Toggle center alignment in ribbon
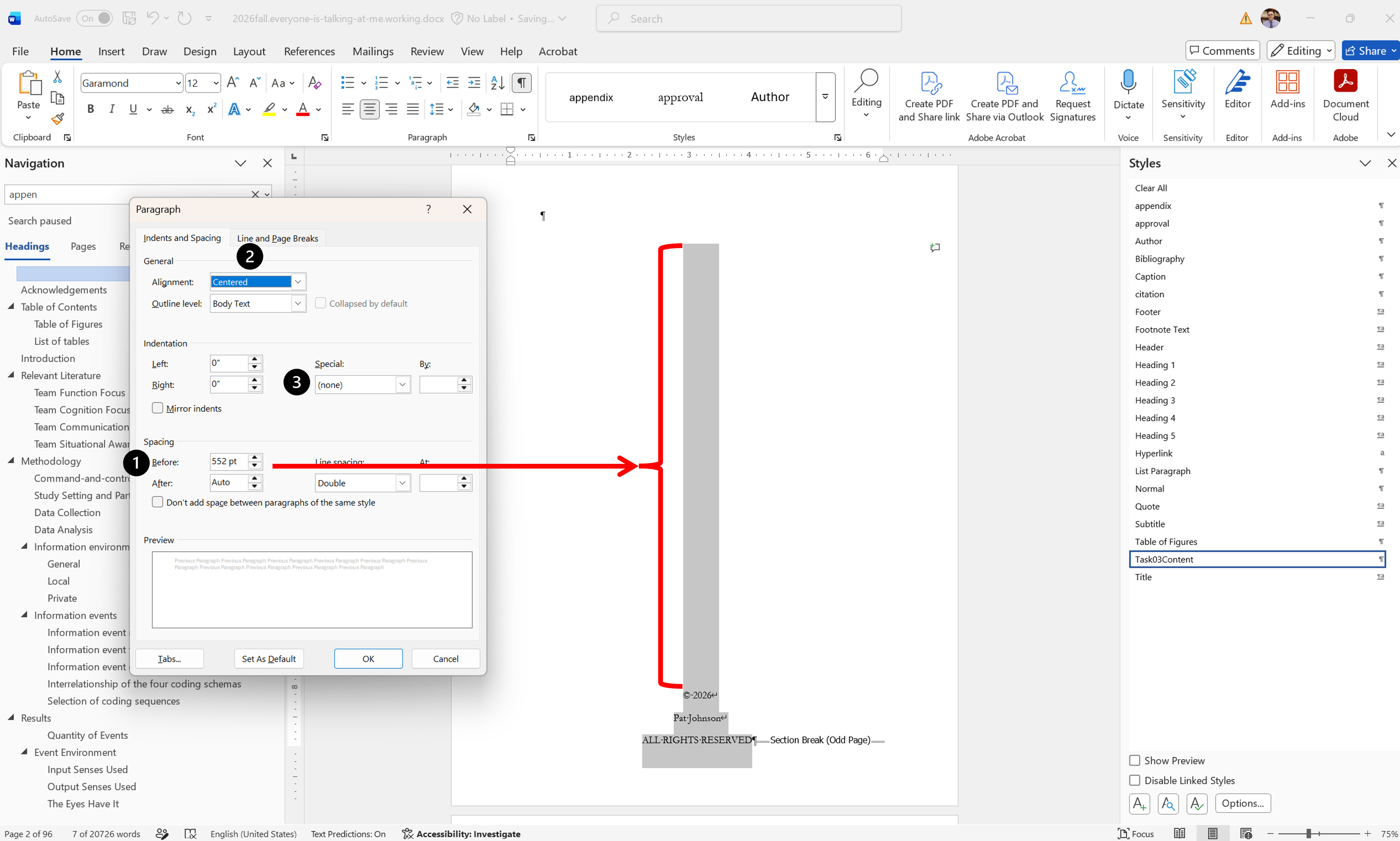 (x=369, y=109)
